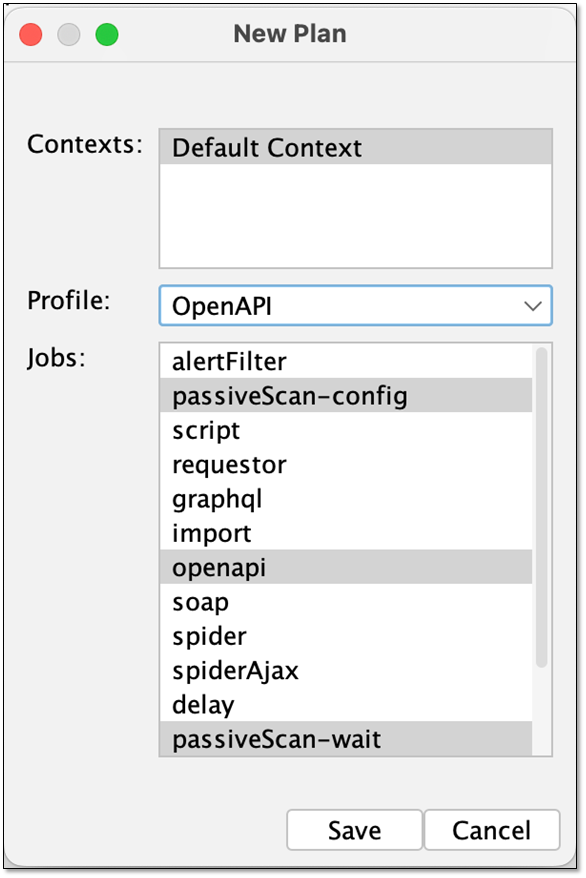Select the graphql job
The width and height of the screenshot is (586, 878).
point(346,498)
